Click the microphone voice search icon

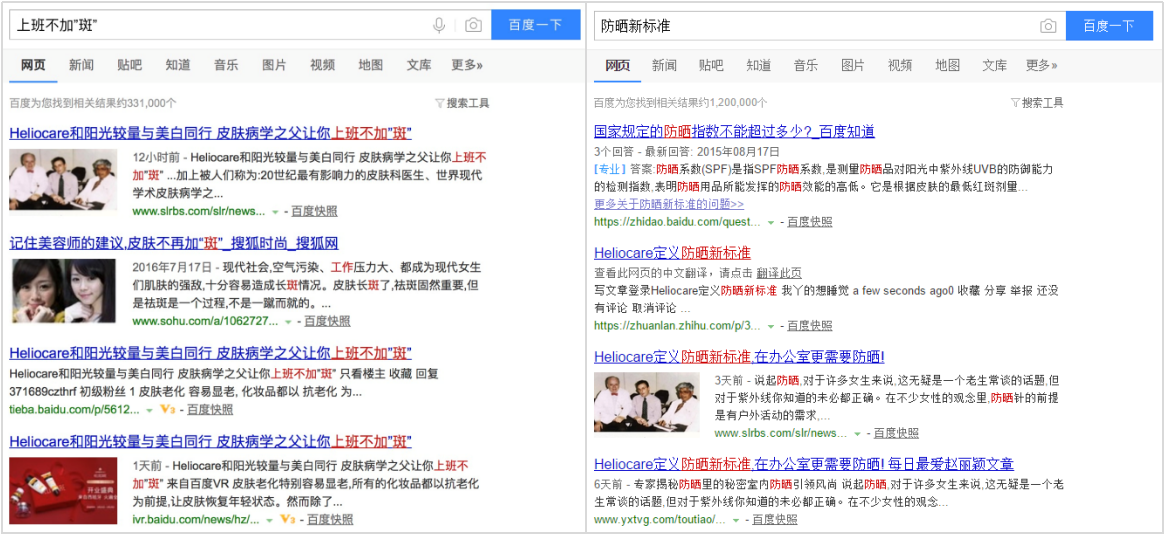(x=439, y=25)
